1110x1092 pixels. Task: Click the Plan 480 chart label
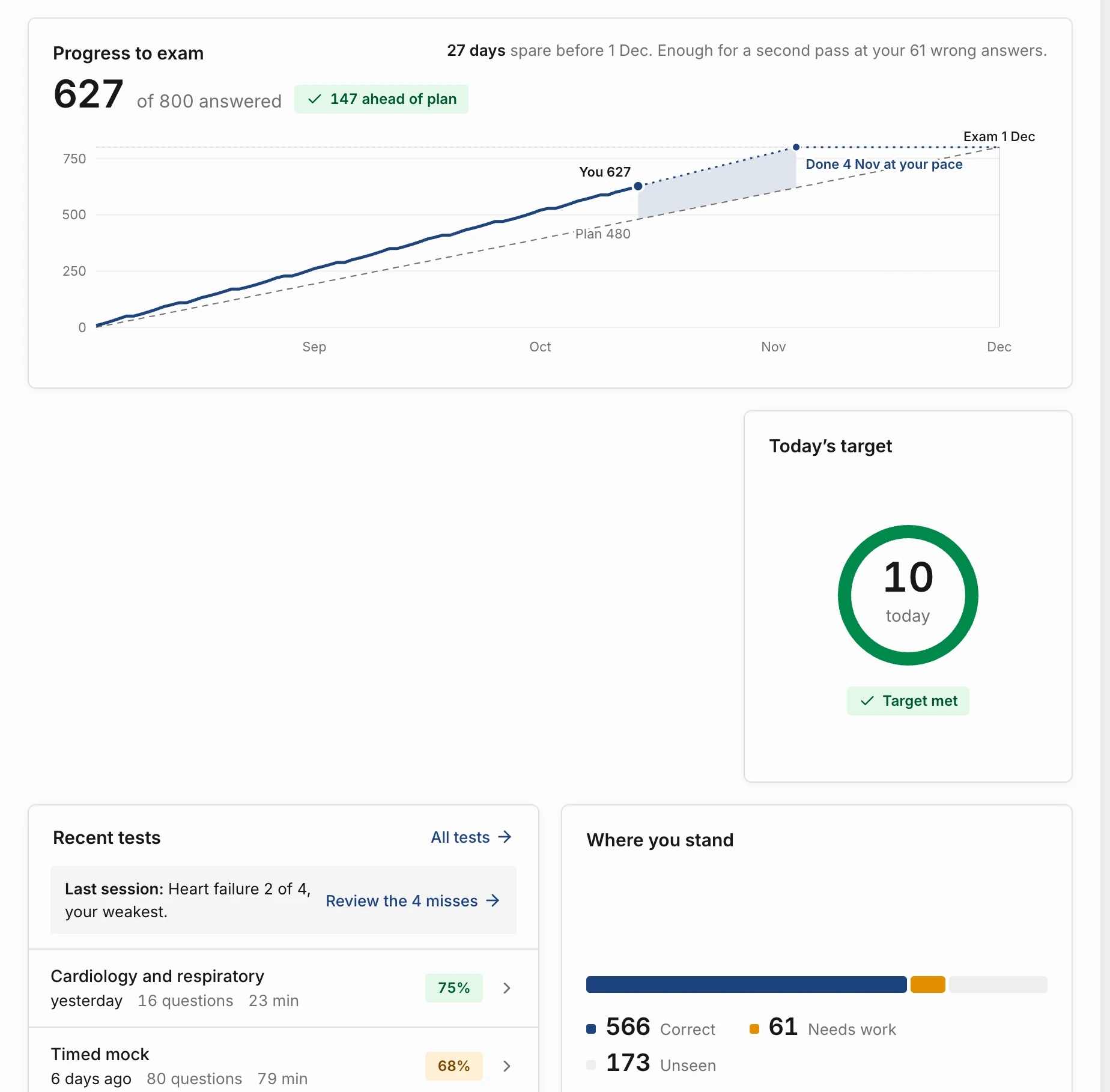point(603,234)
